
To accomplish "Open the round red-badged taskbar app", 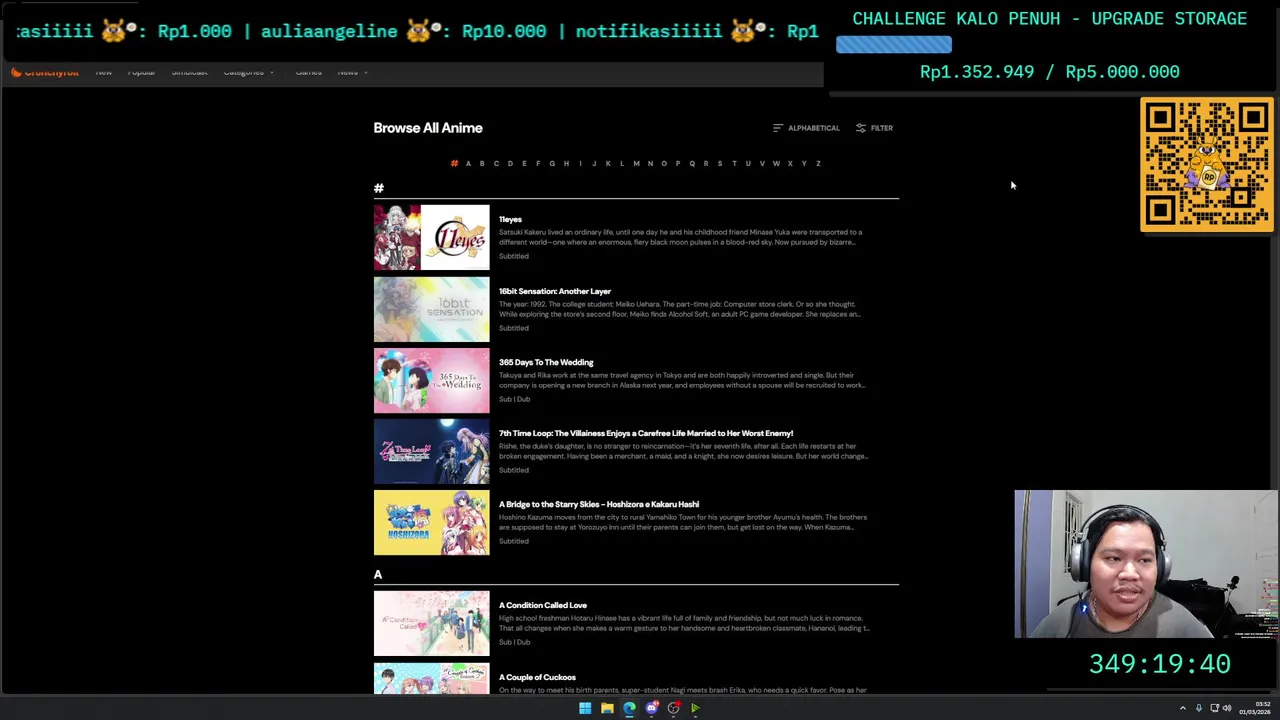I will pos(673,708).
